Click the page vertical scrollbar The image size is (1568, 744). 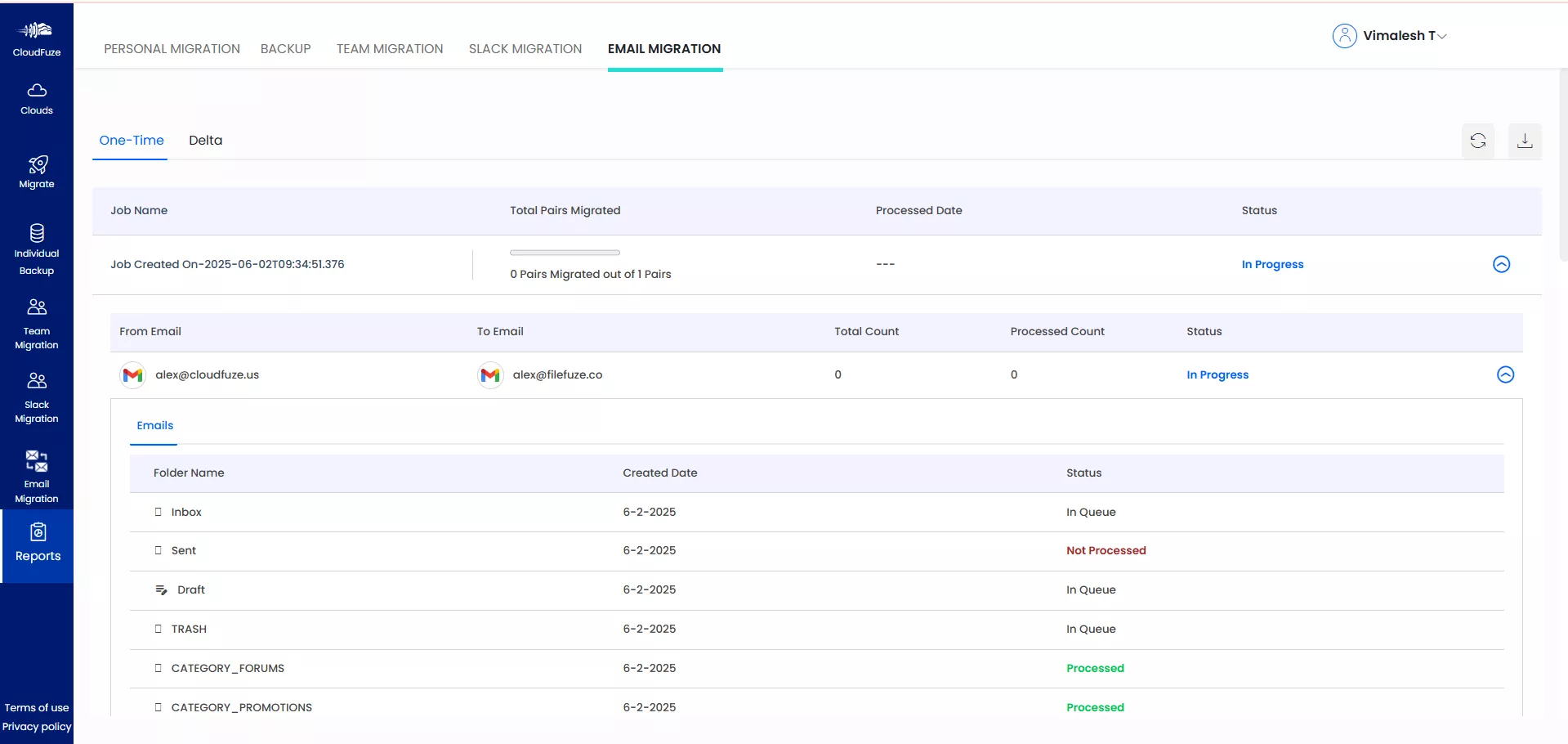click(x=1563, y=164)
